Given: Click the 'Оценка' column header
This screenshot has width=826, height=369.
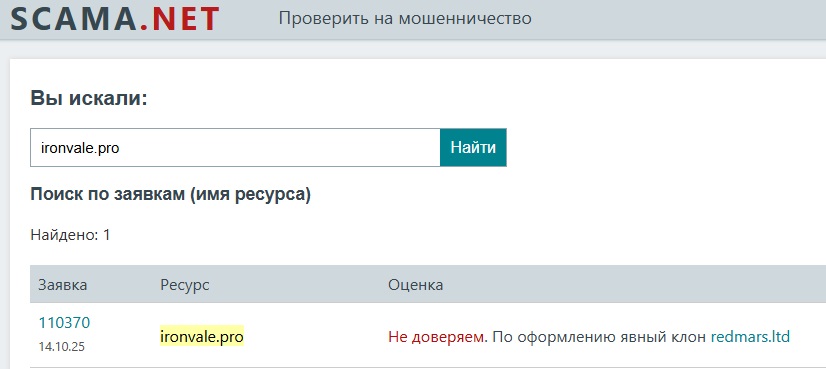Looking at the screenshot, I should (416, 285).
